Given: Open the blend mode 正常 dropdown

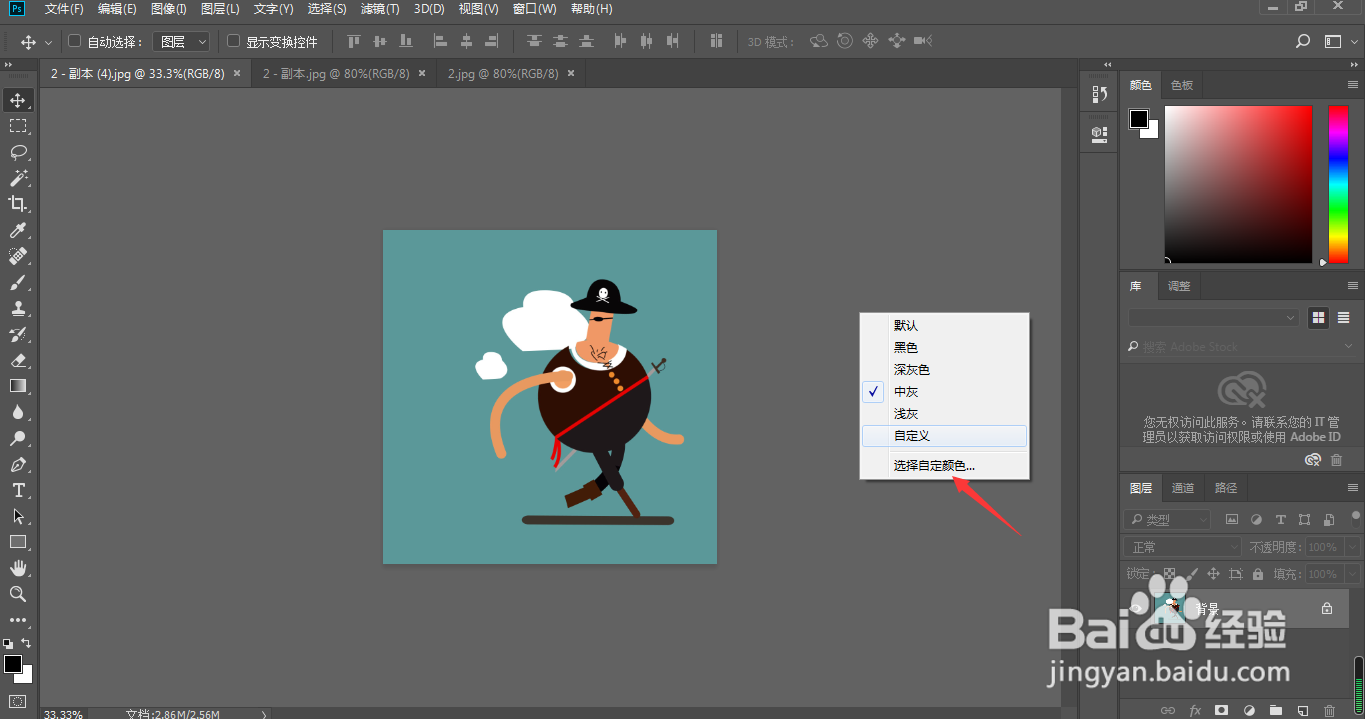Looking at the screenshot, I should pyautogui.click(x=1183, y=547).
